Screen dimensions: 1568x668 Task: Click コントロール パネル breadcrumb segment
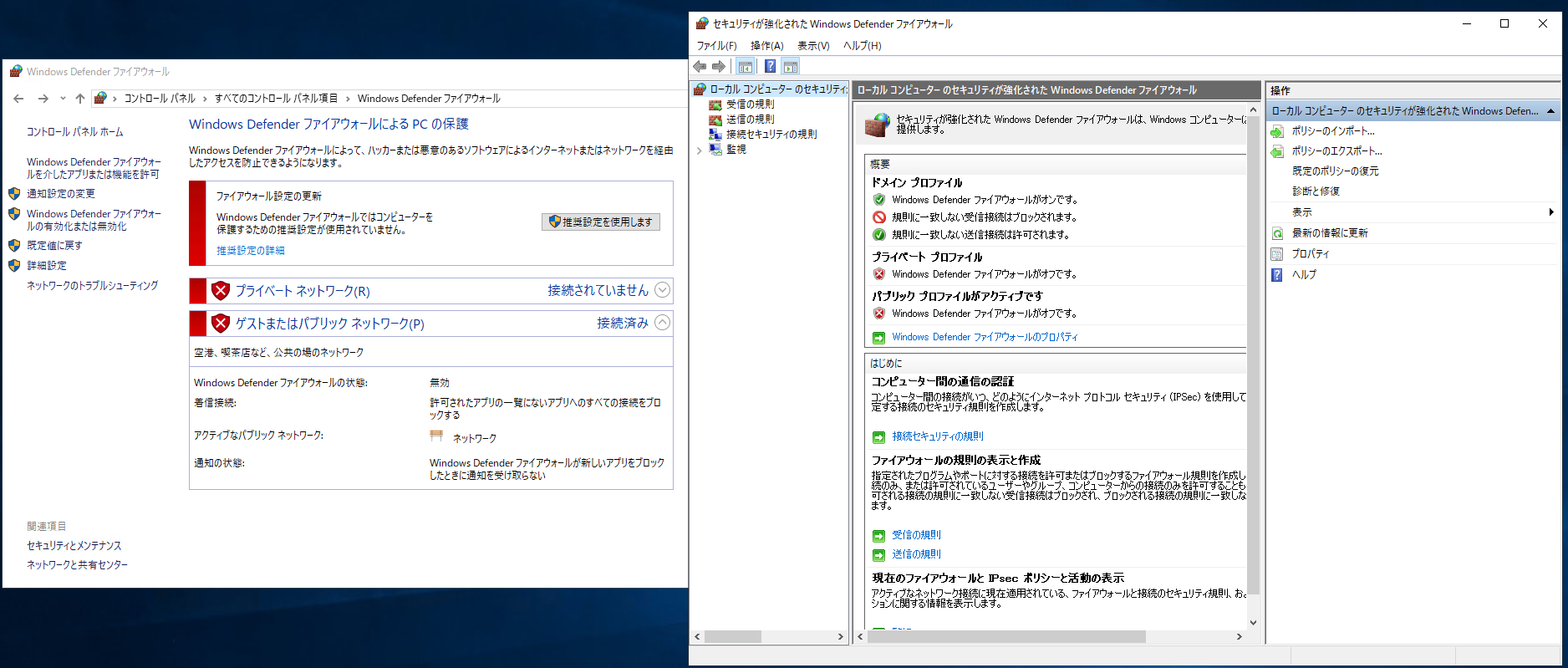[x=160, y=99]
